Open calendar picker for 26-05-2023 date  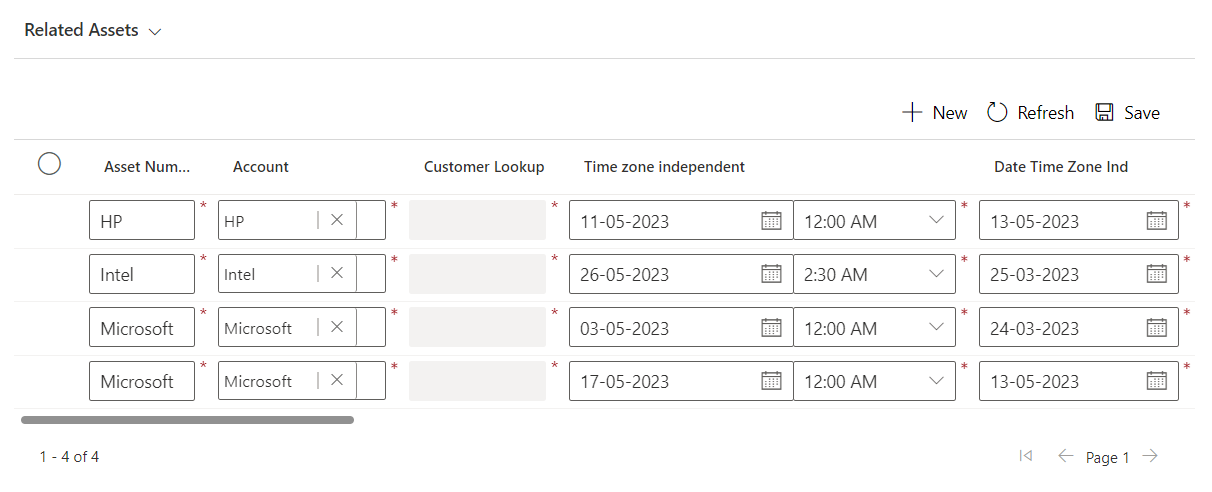click(x=771, y=274)
